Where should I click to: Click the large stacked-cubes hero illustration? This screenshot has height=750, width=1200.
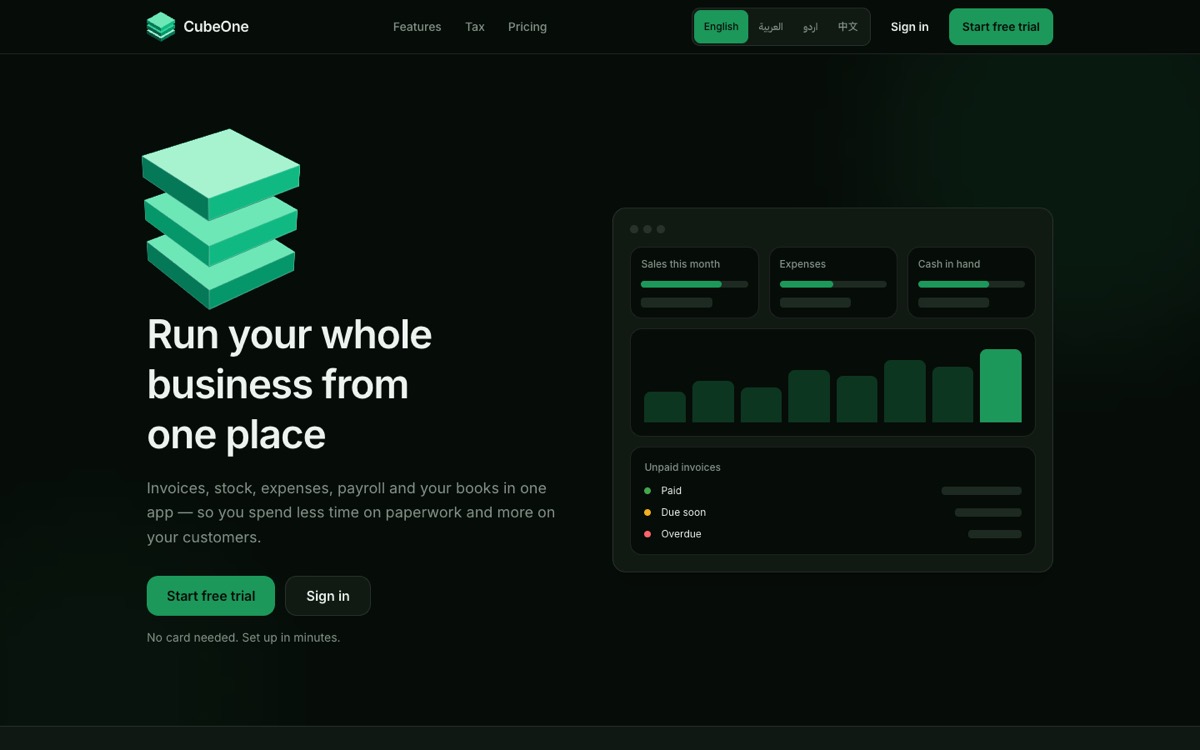[x=221, y=219]
